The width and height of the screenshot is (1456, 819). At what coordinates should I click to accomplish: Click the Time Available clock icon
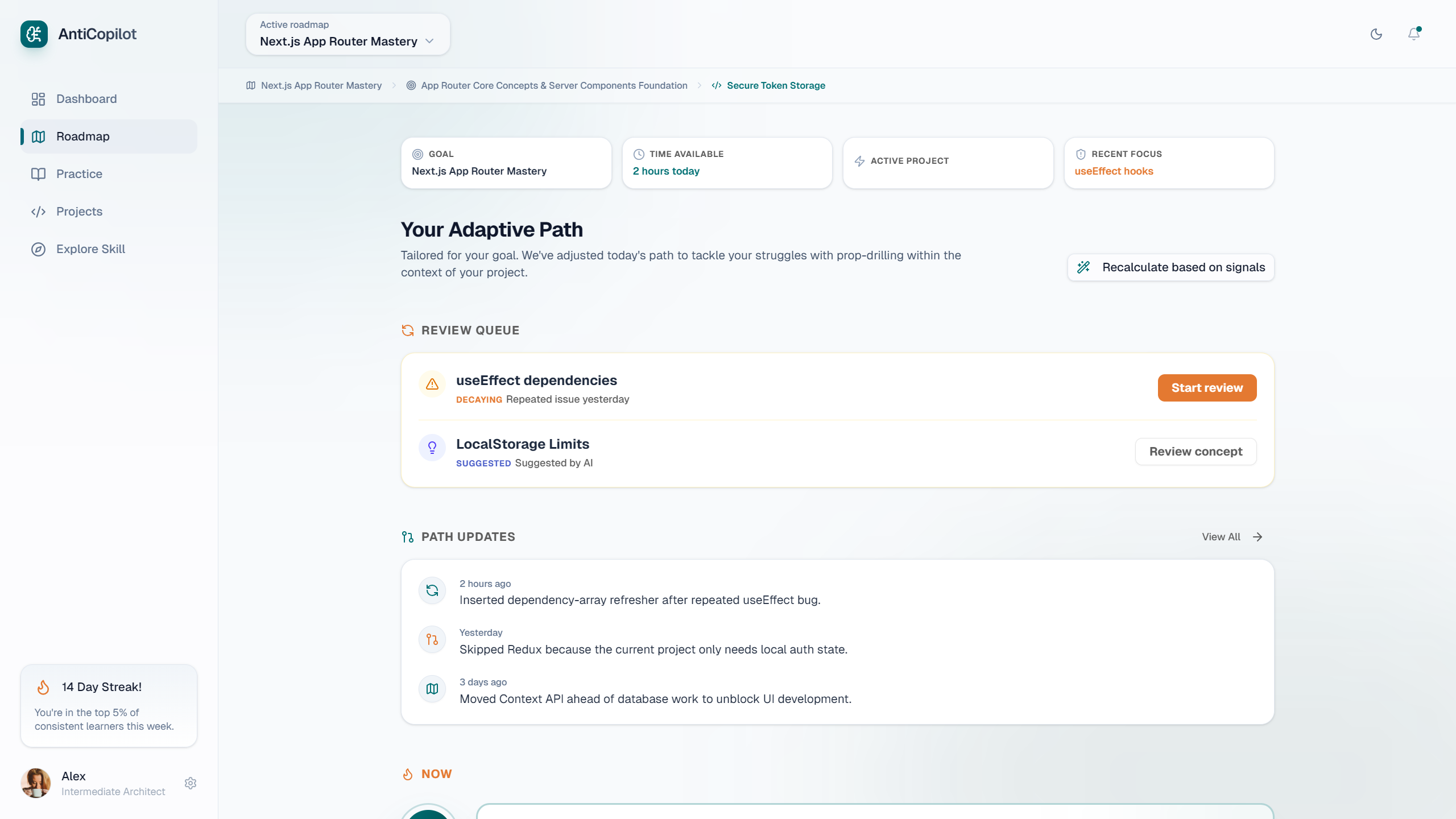(x=639, y=154)
